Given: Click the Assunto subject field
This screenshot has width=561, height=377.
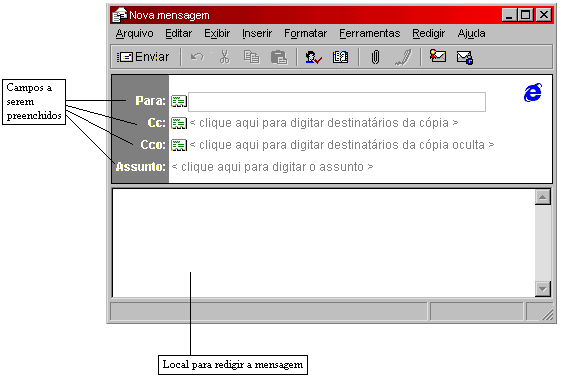Looking at the screenshot, I should (272, 167).
